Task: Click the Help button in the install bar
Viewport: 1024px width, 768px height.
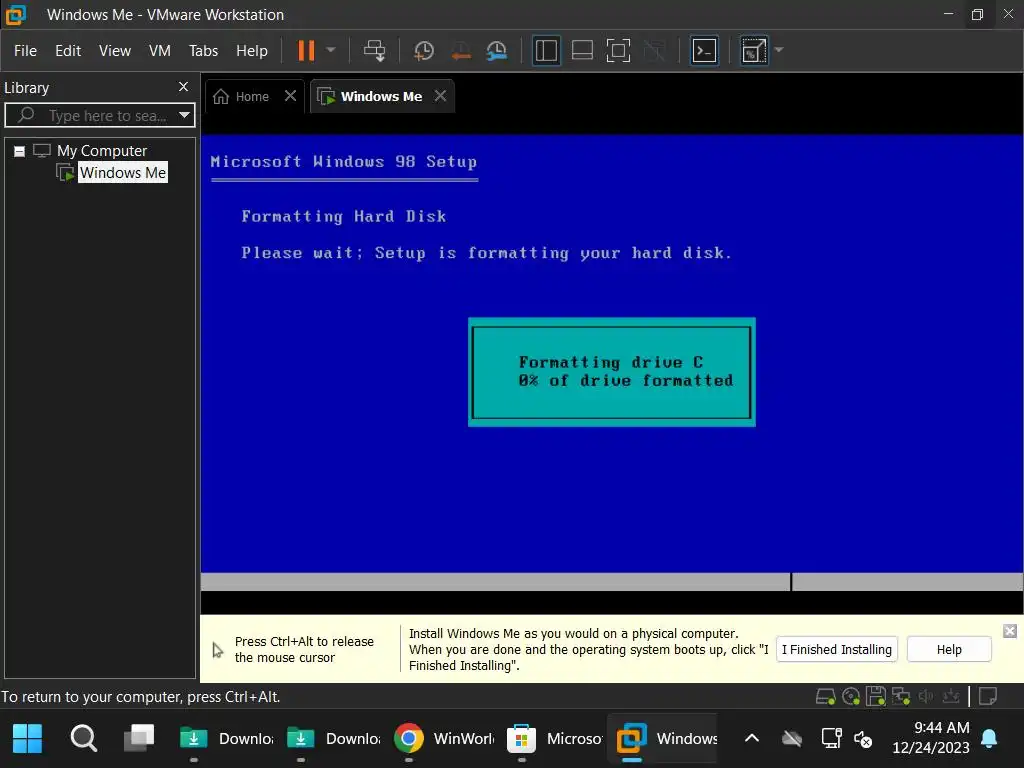Action: click(x=949, y=650)
